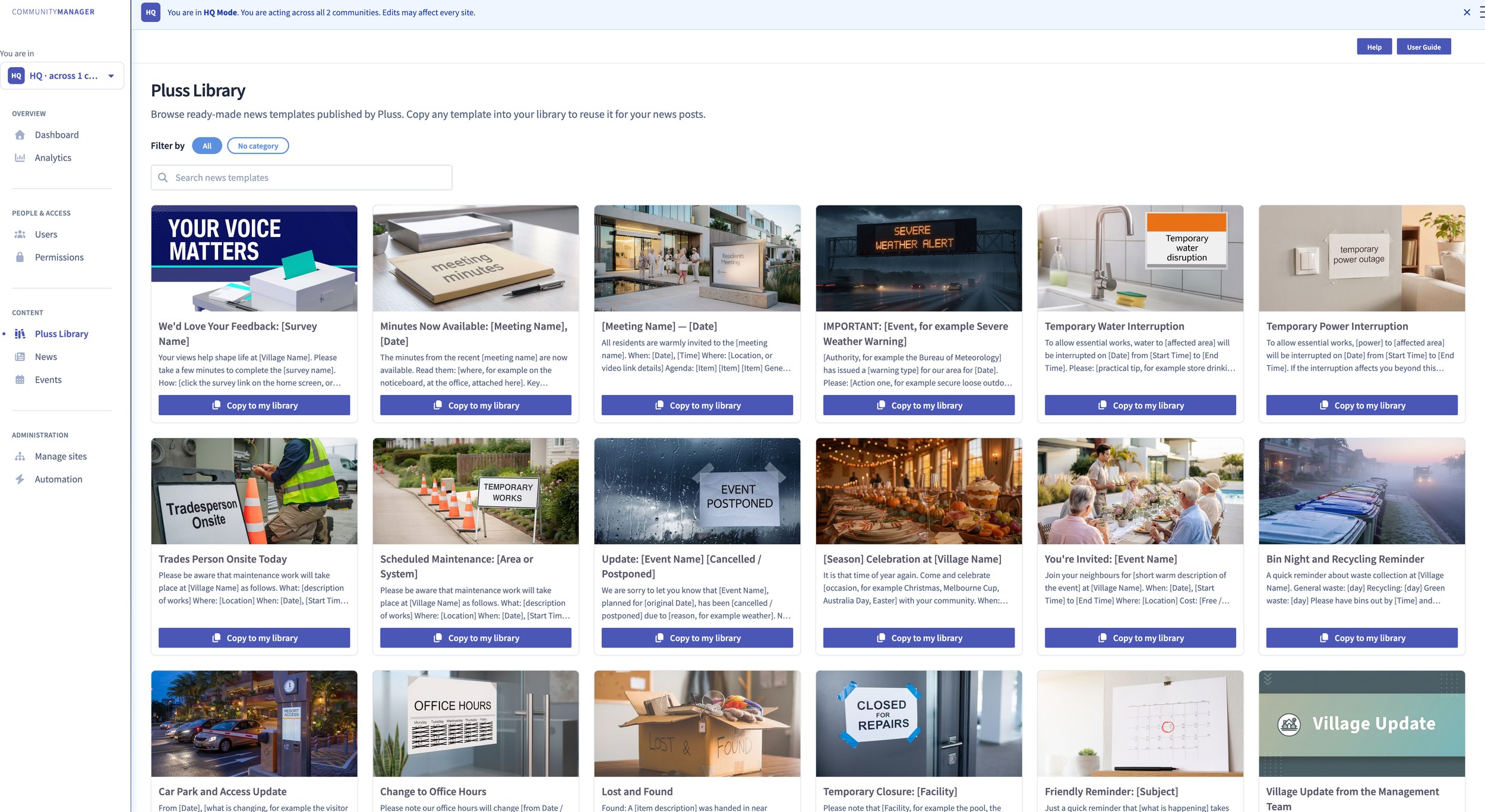
Task: Click the CommunityManager logo
Action: [x=53, y=12]
